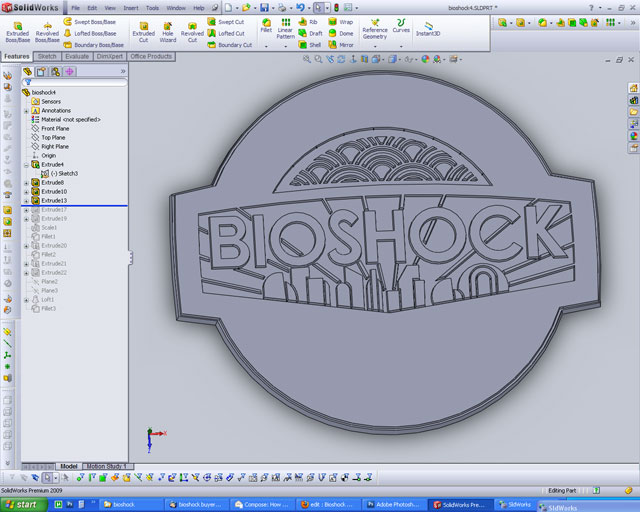This screenshot has height=512, width=640.
Task: Open the Fillet dropdown arrow
Action: (266, 46)
